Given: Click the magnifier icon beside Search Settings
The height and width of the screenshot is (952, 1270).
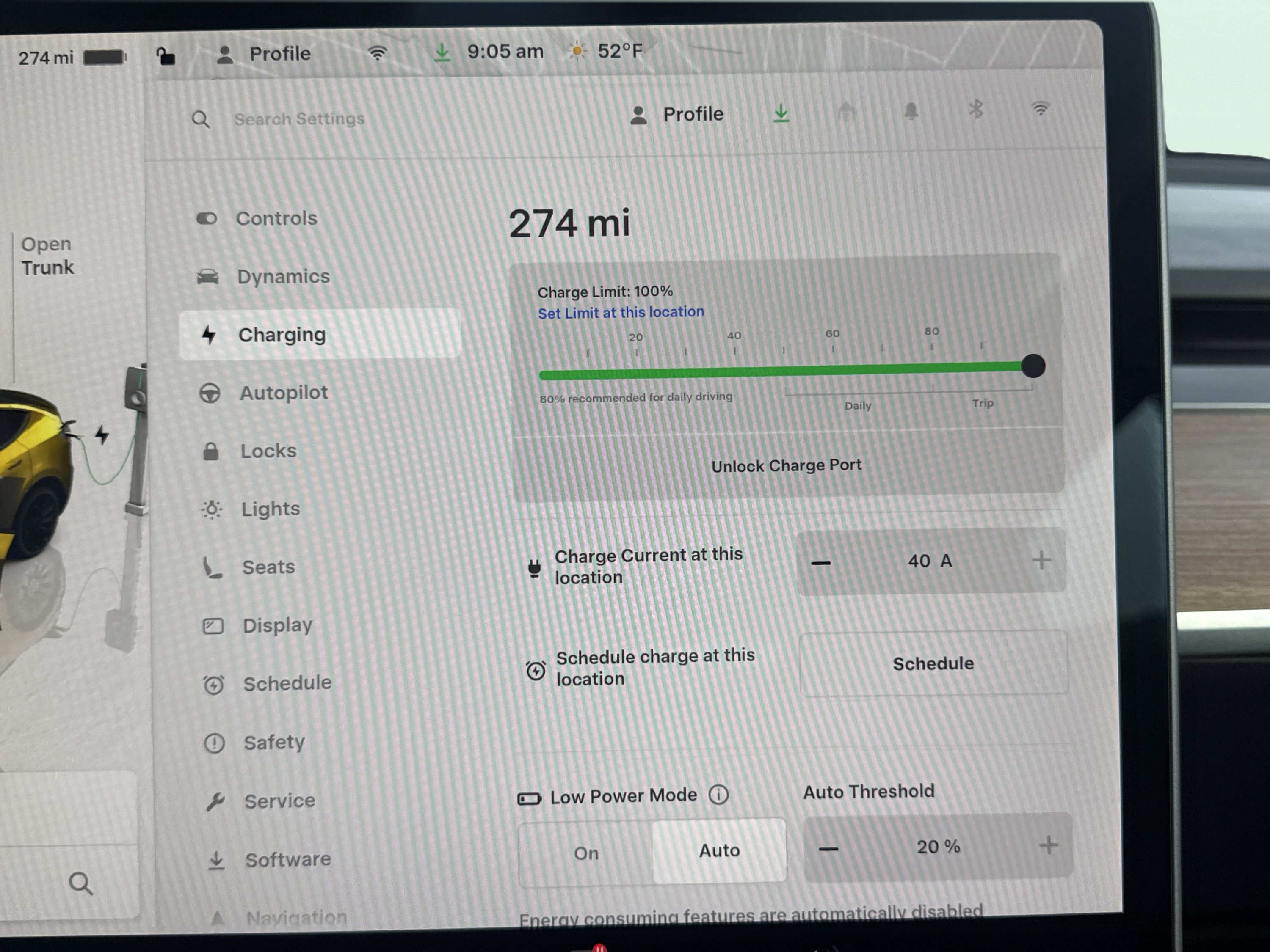Looking at the screenshot, I should click(x=200, y=119).
